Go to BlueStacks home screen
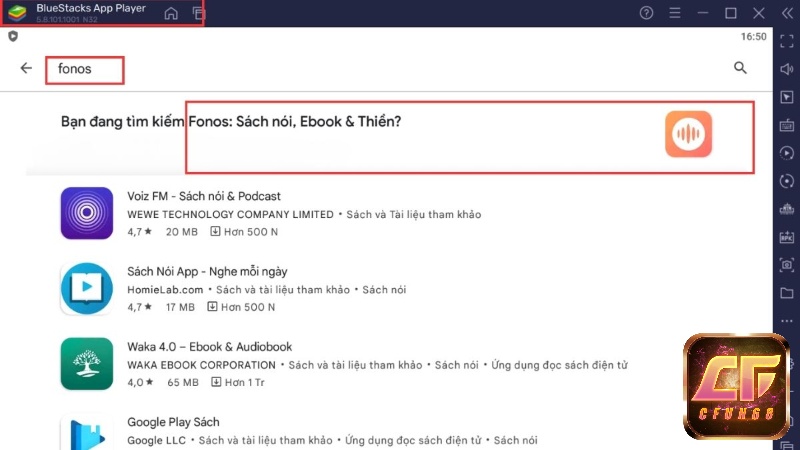Screen dimensions: 800x450 pyautogui.click(x=171, y=13)
